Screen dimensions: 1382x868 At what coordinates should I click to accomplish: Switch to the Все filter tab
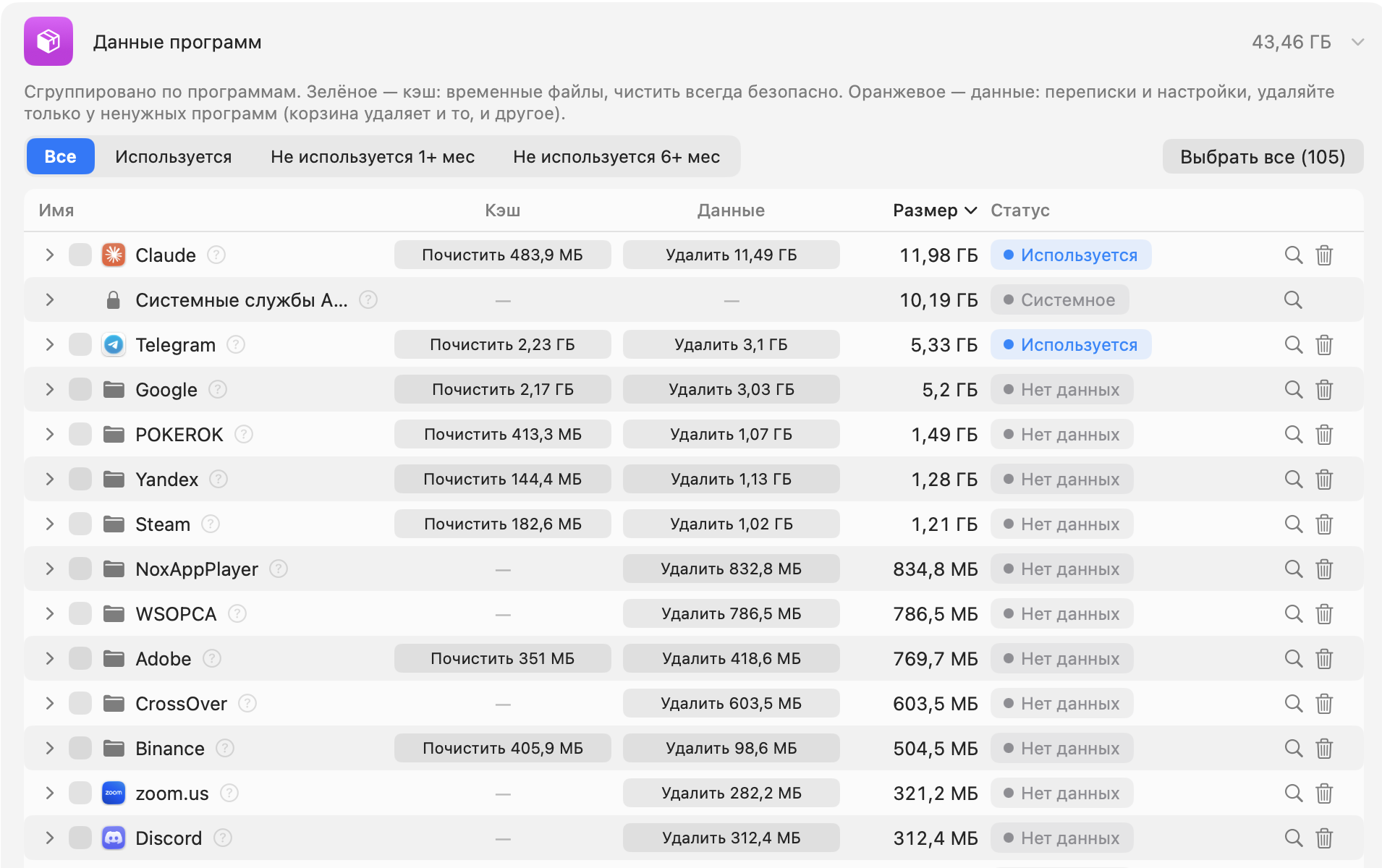tap(61, 156)
